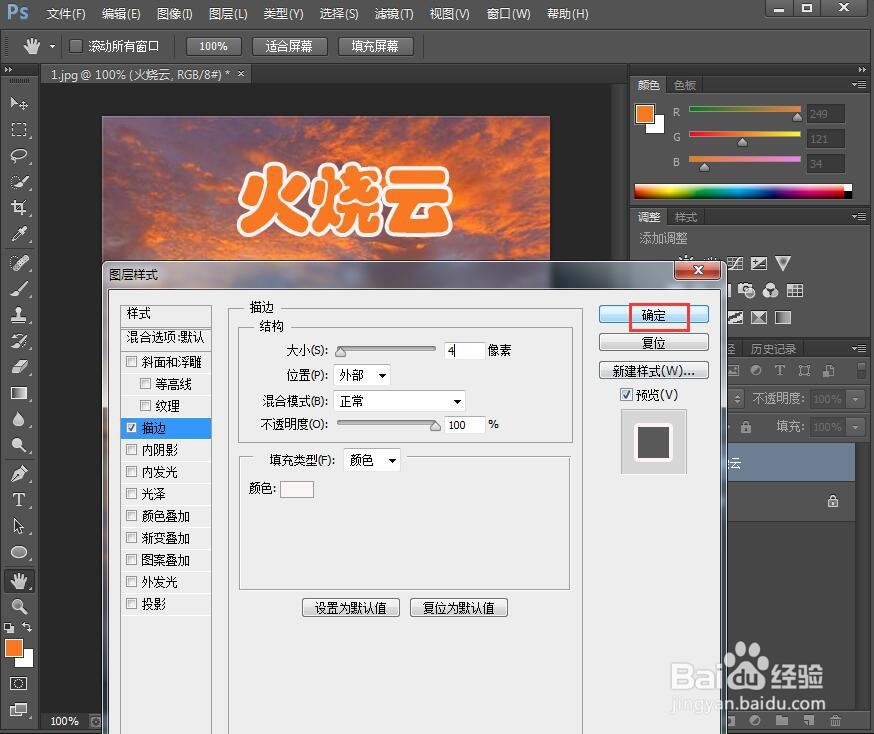Select the Ellipse shape tool
874x734 pixels.
coord(19,552)
